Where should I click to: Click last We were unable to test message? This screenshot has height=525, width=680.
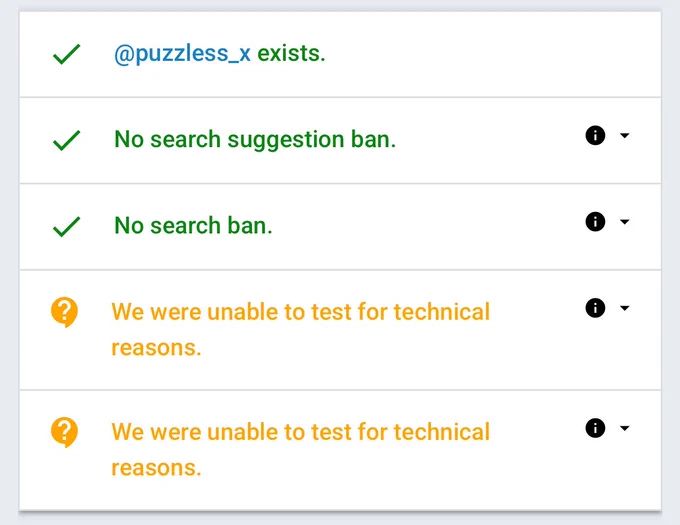tap(301, 450)
